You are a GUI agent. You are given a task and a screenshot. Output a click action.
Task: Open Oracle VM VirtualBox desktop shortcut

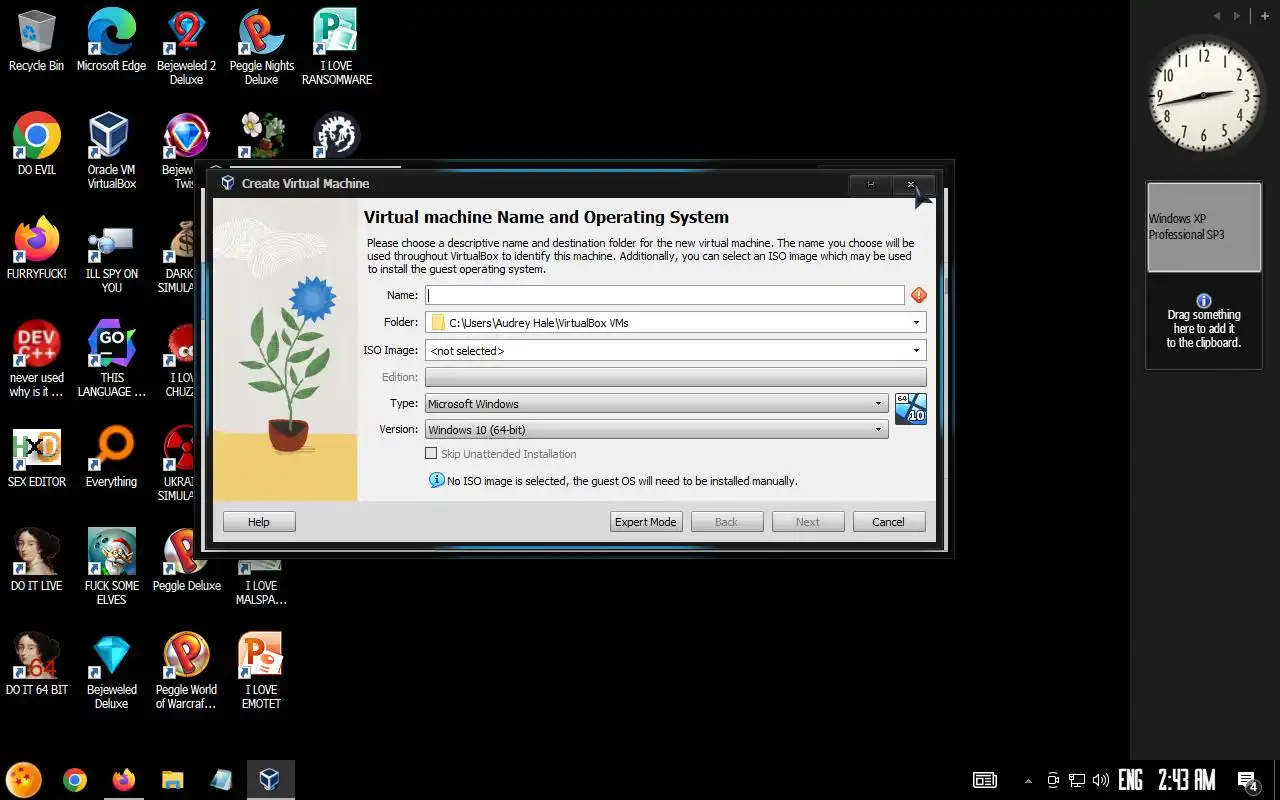pos(111,151)
